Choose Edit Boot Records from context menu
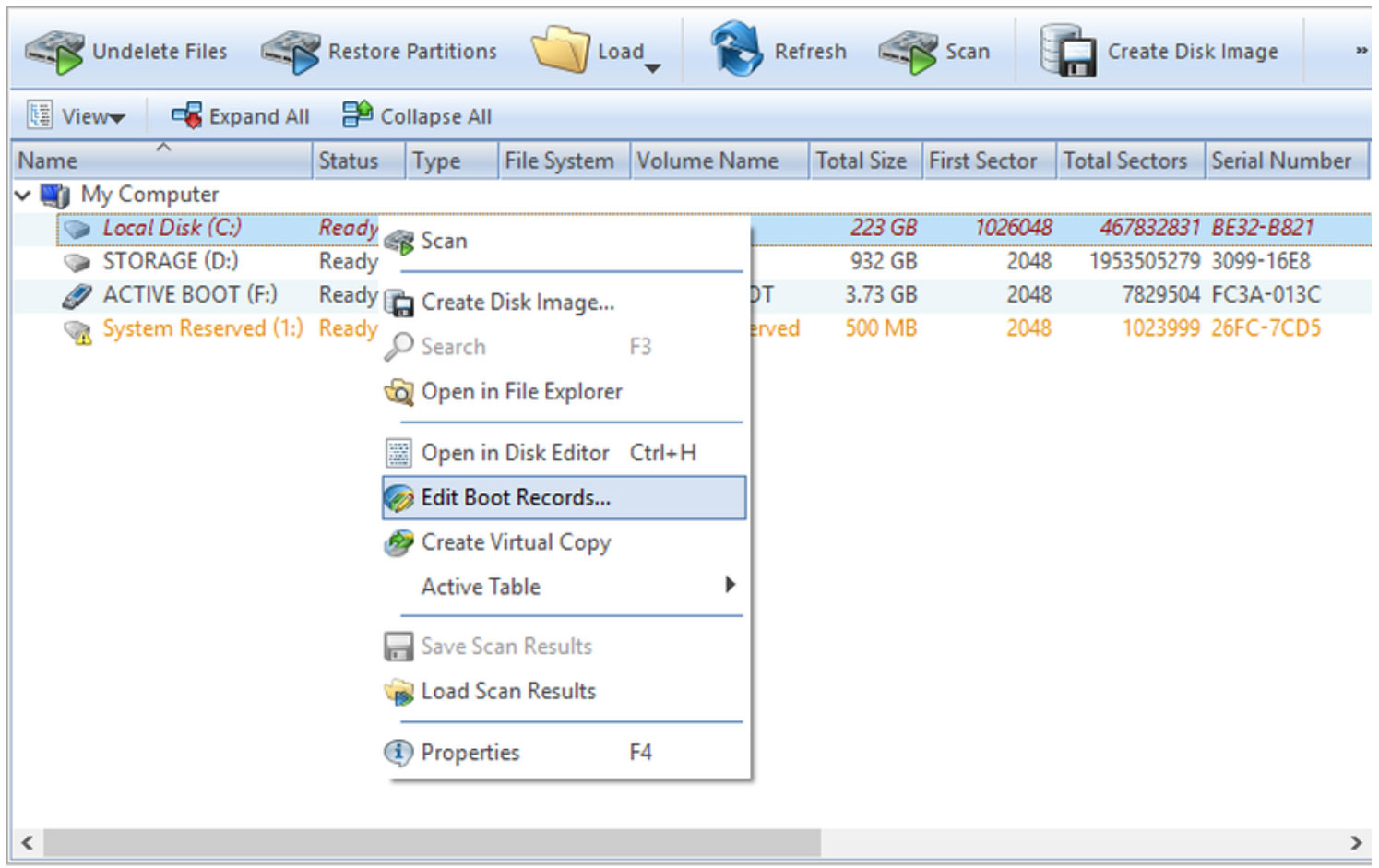 [x=515, y=497]
